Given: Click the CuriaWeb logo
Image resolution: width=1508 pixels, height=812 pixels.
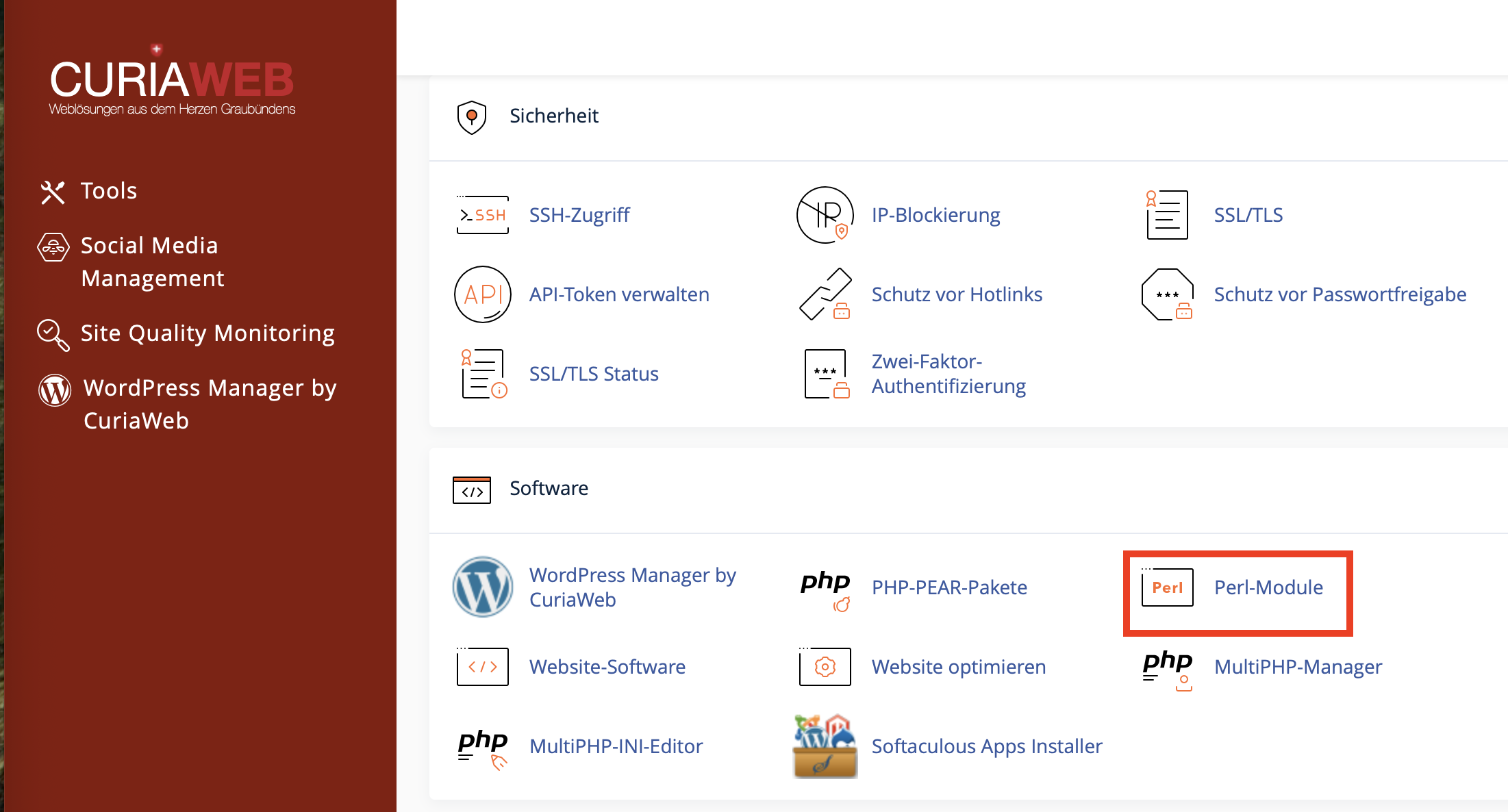Looking at the screenshot, I should pos(172,80).
